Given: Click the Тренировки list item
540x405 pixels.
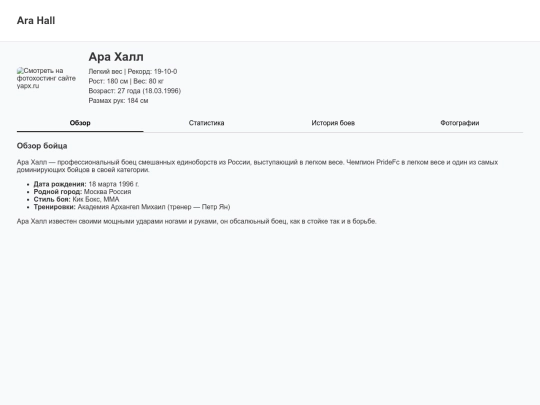Looking at the screenshot, I should tap(132, 207).
